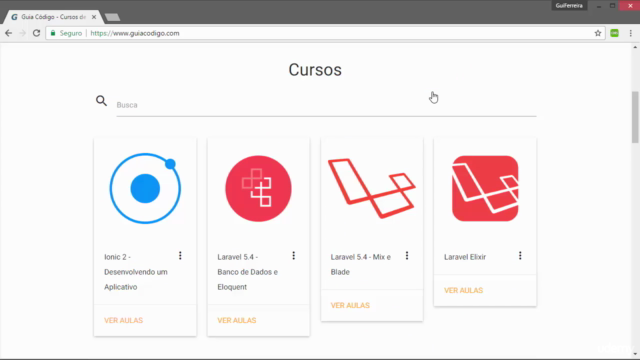Screen dimensions: 640x360
Task: Maximize the browser window
Action: point(613,6)
